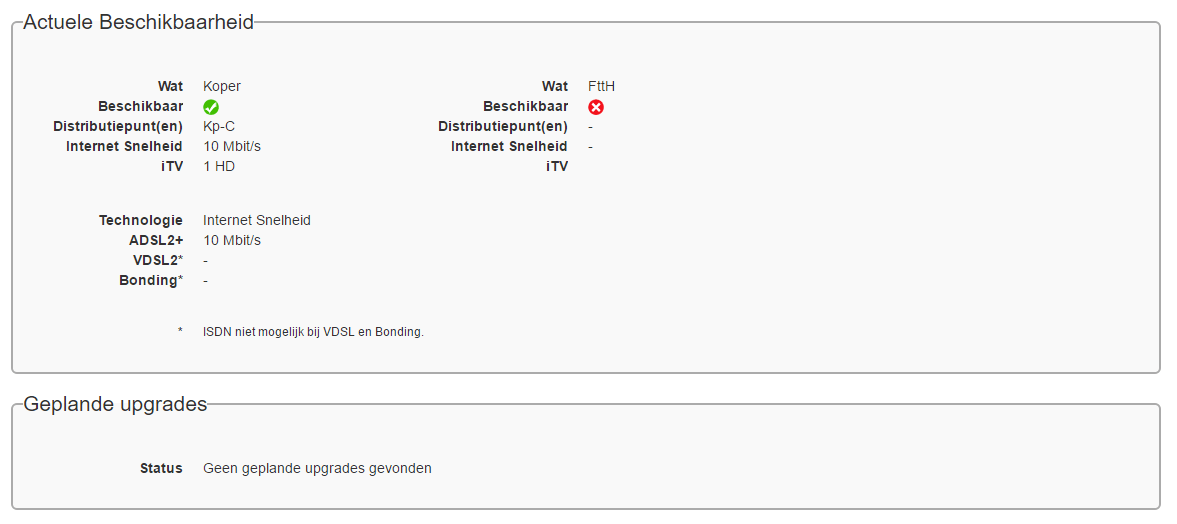1177x524 pixels.
Task: Click the 'Actuele Beschikbaarheid' section heading
Action: [138, 22]
